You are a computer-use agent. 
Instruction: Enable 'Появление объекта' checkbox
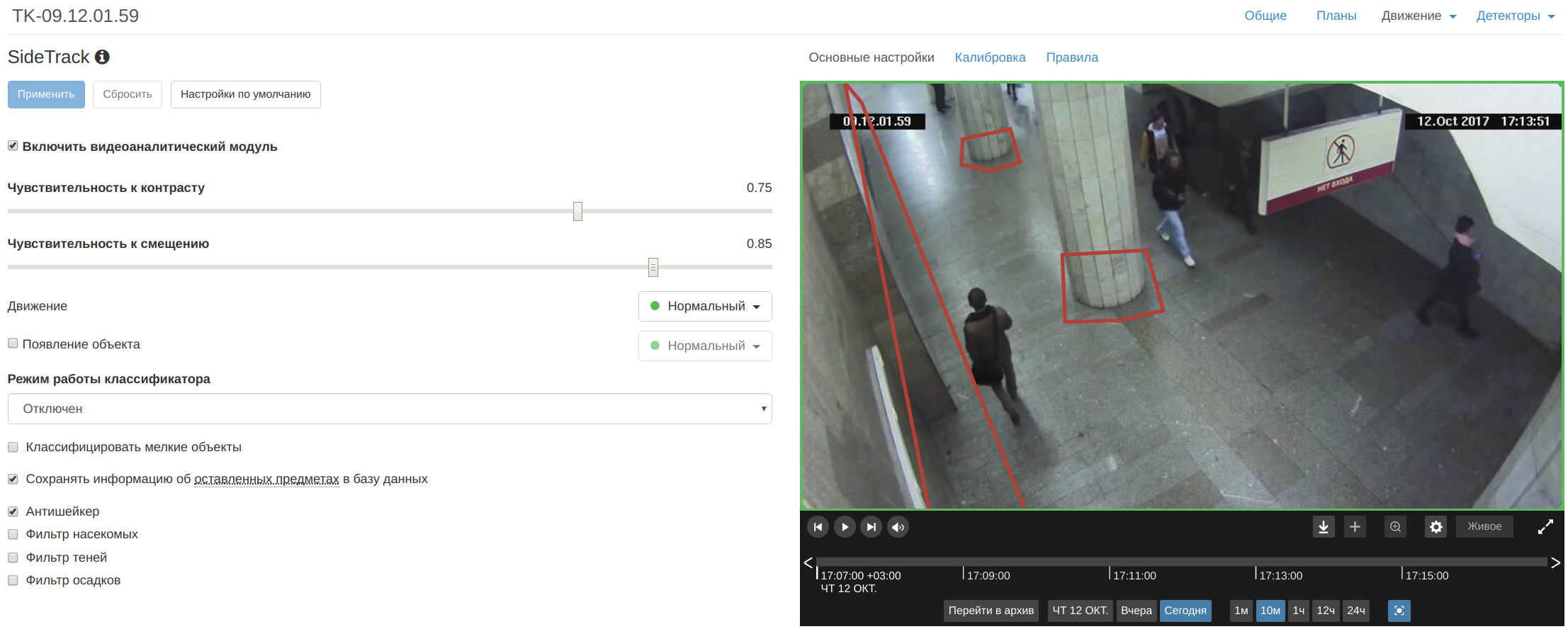[x=13, y=344]
